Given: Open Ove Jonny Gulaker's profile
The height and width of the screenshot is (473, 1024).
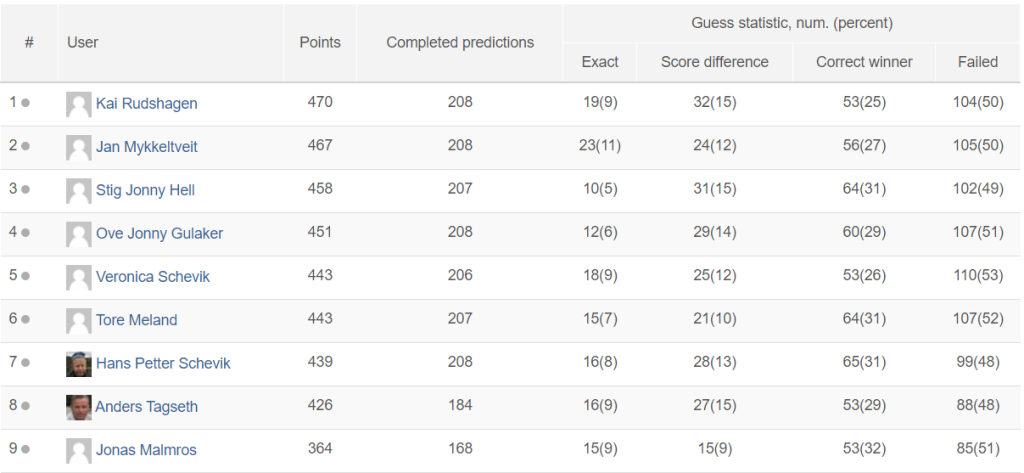Looking at the screenshot, I should pyautogui.click(x=159, y=233).
